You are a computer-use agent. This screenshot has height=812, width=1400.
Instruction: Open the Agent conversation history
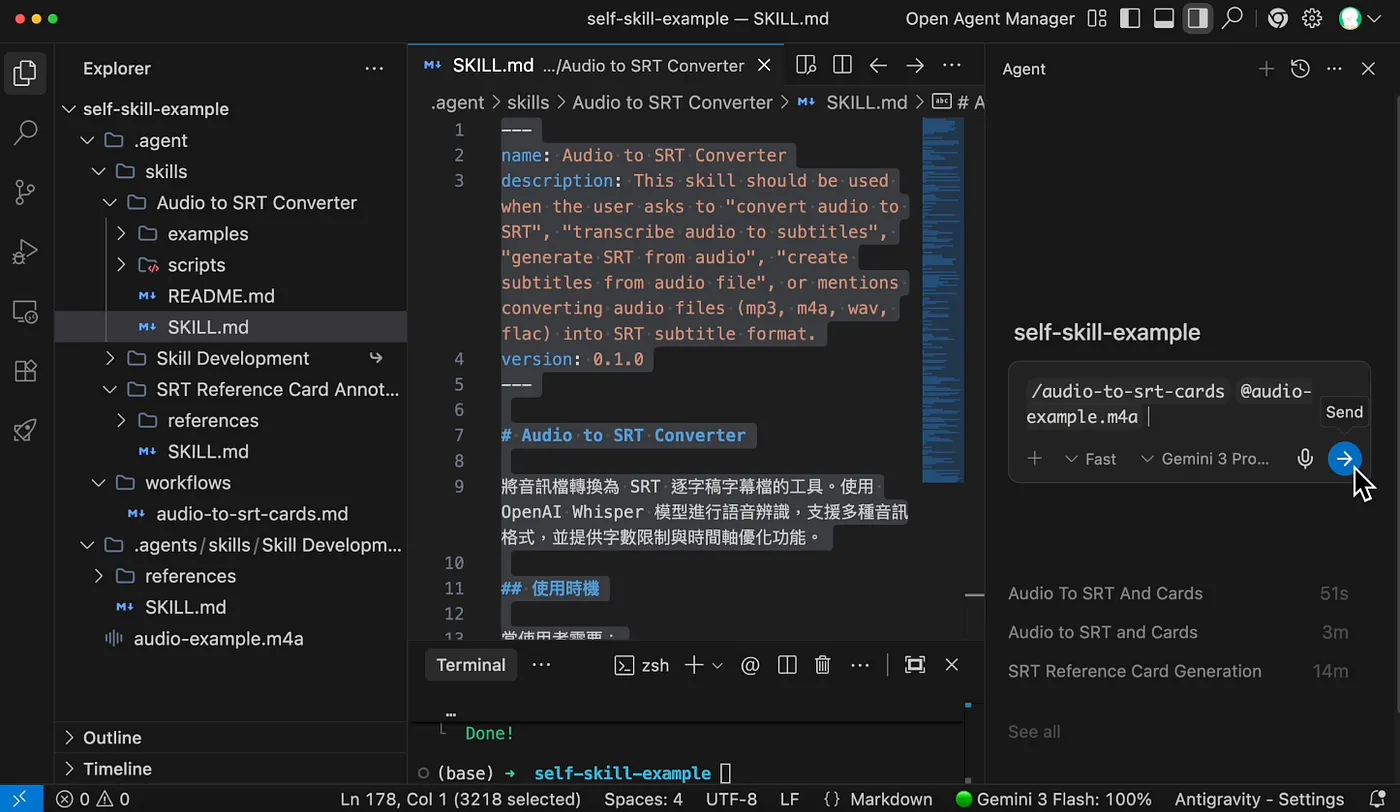click(1300, 69)
